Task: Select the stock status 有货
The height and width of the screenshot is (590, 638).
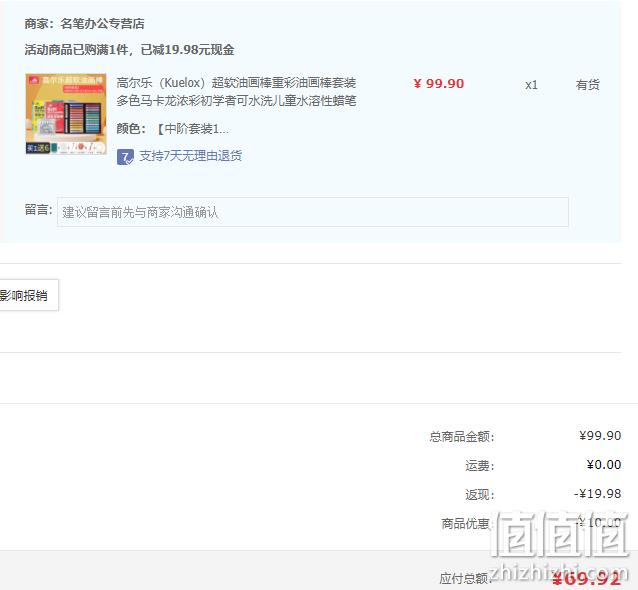Action: click(x=588, y=85)
